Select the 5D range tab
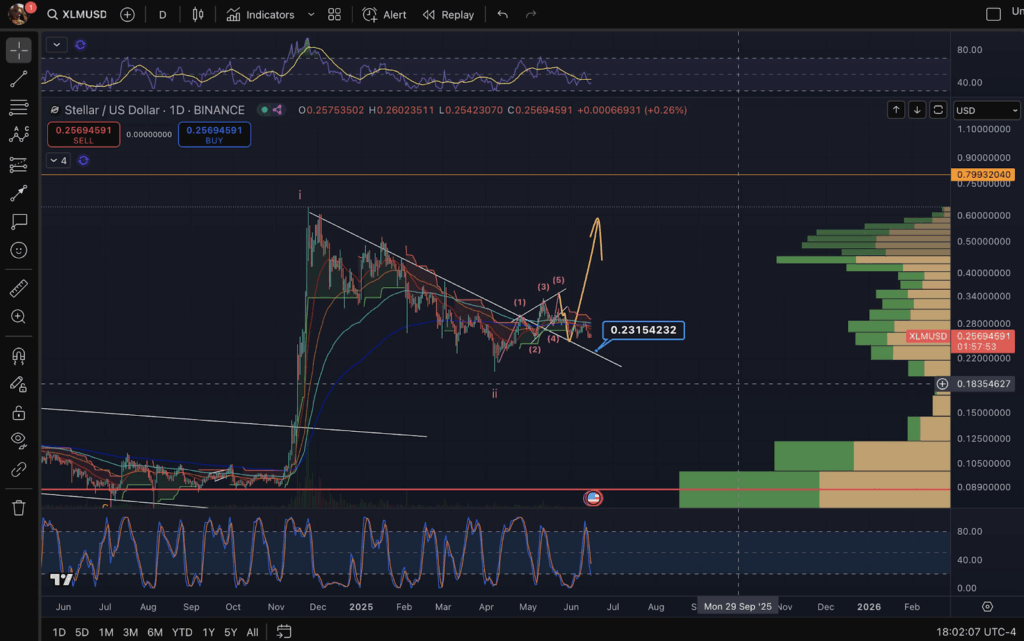The height and width of the screenshot is (641, 1024). (82, 632)
